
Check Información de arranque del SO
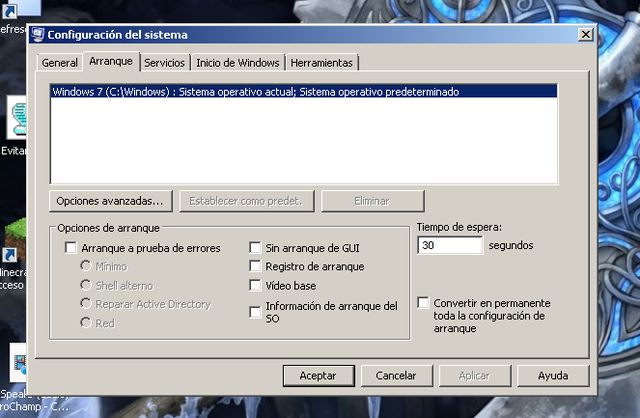[255, 312]
